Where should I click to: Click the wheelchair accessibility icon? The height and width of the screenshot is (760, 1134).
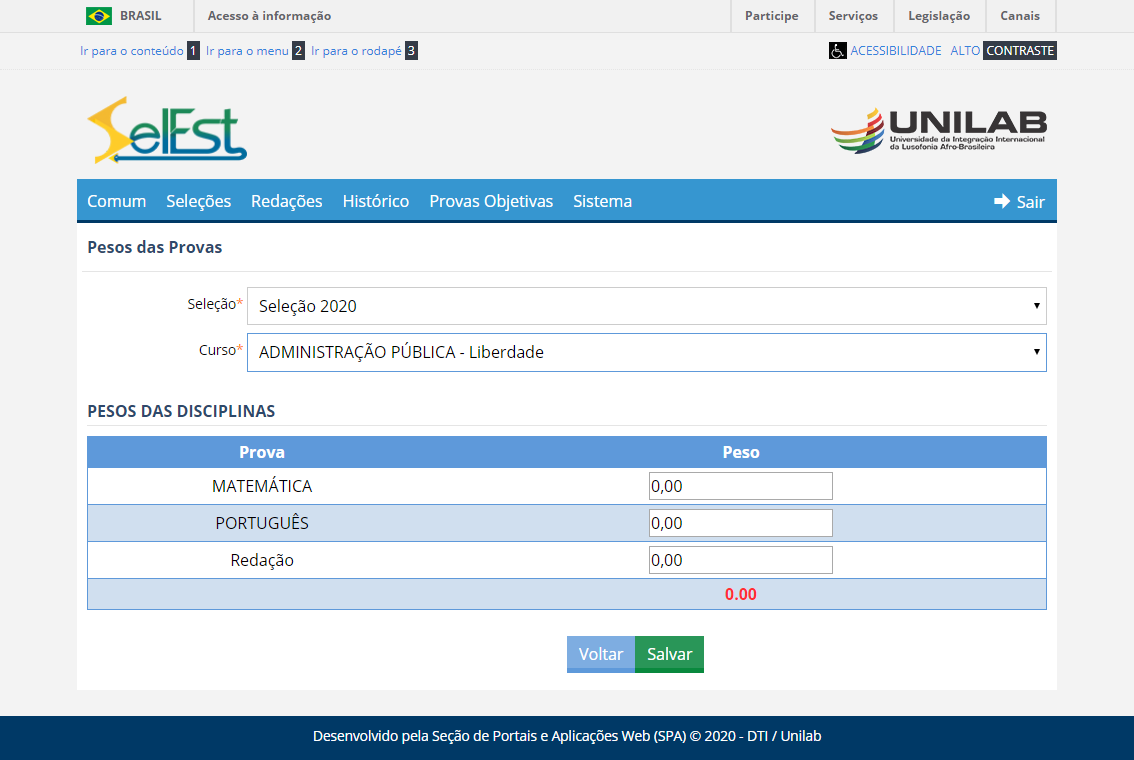[837, 51]
